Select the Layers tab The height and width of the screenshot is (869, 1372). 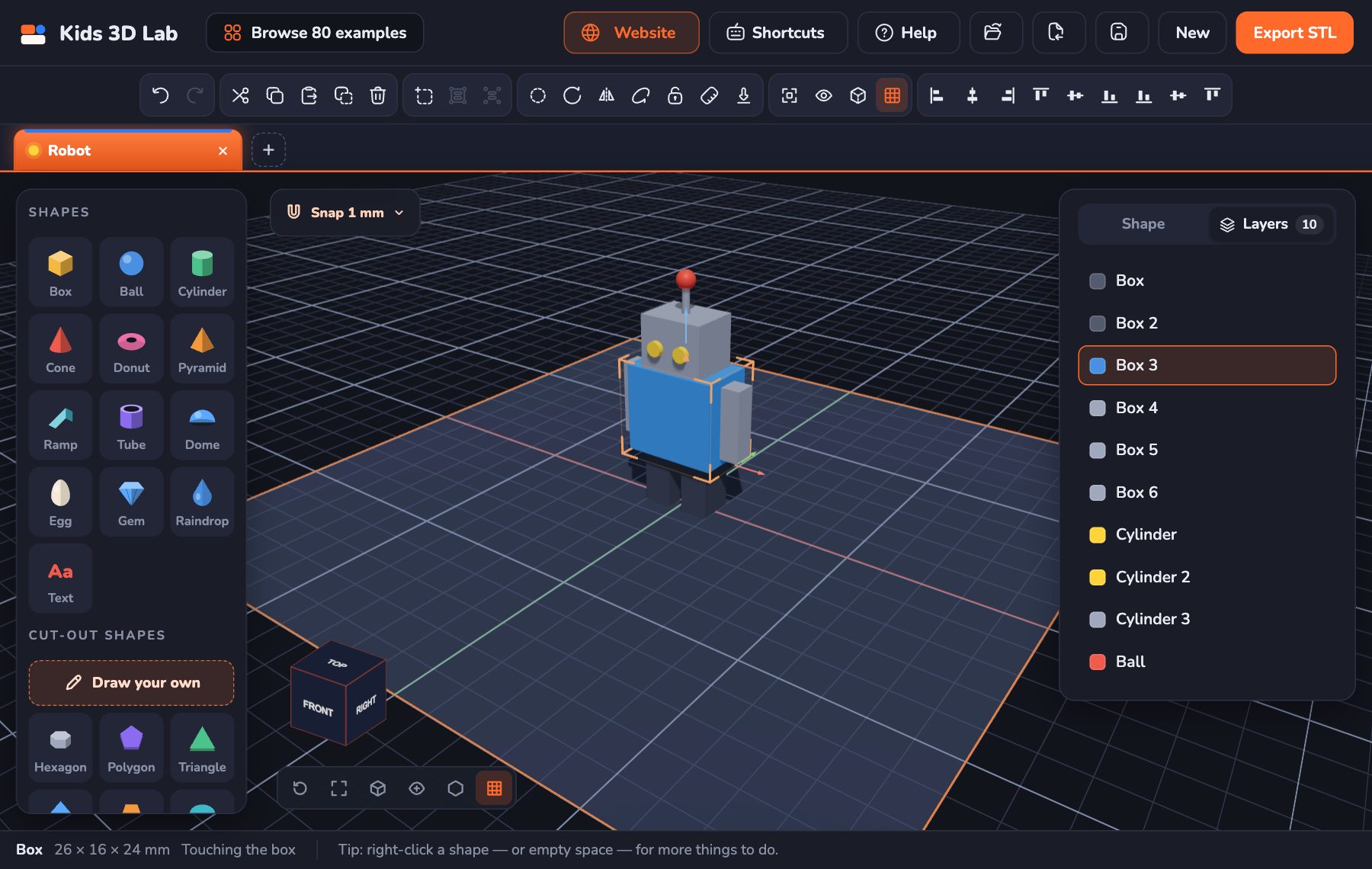click(1271, 224)
